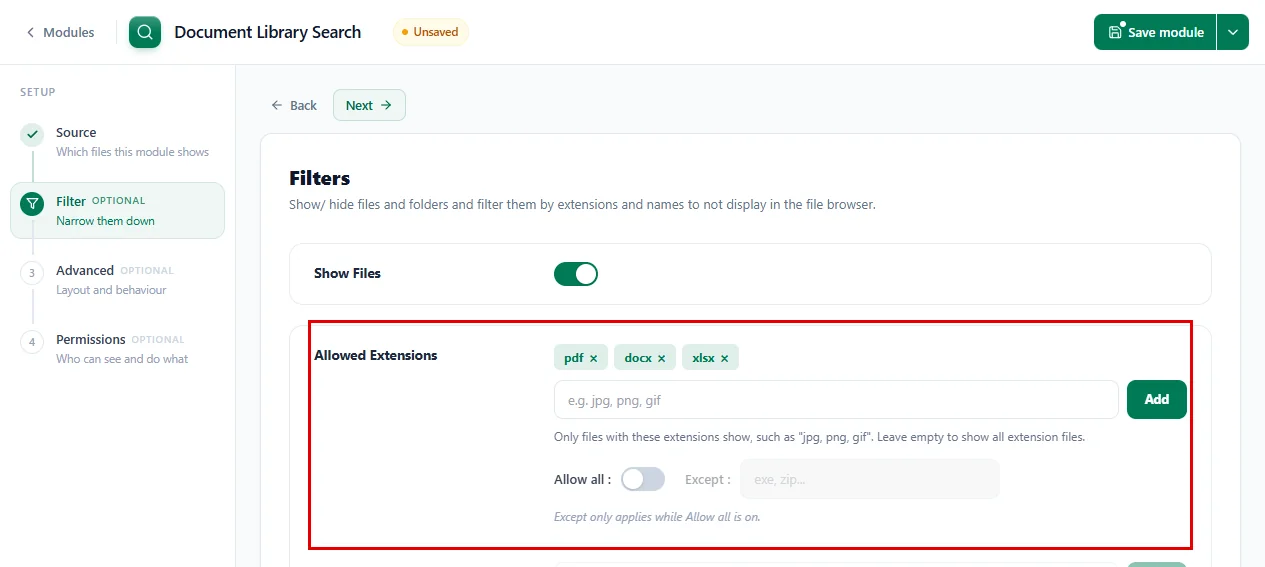Click the step 4 number circle
This screenshot has width=1265, height=567.
tap(32, 342)
